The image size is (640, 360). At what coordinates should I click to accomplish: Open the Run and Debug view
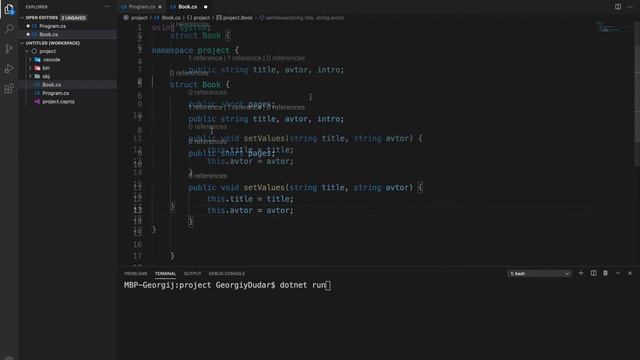(9, 69)
